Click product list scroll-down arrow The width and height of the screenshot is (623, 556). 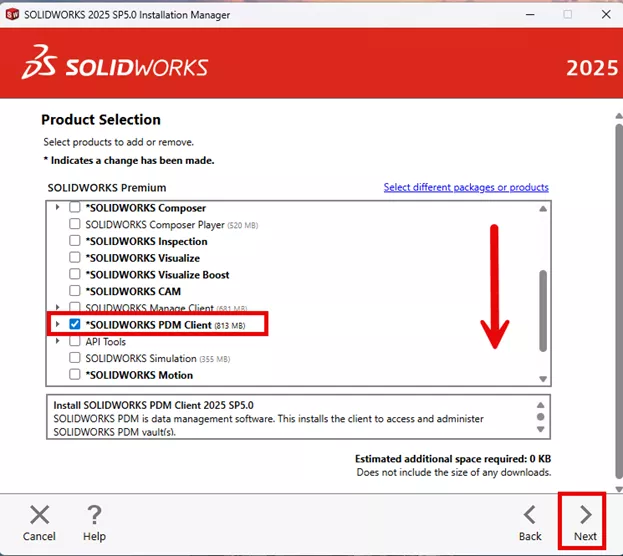pyautogui.click(x=543, y=379)
